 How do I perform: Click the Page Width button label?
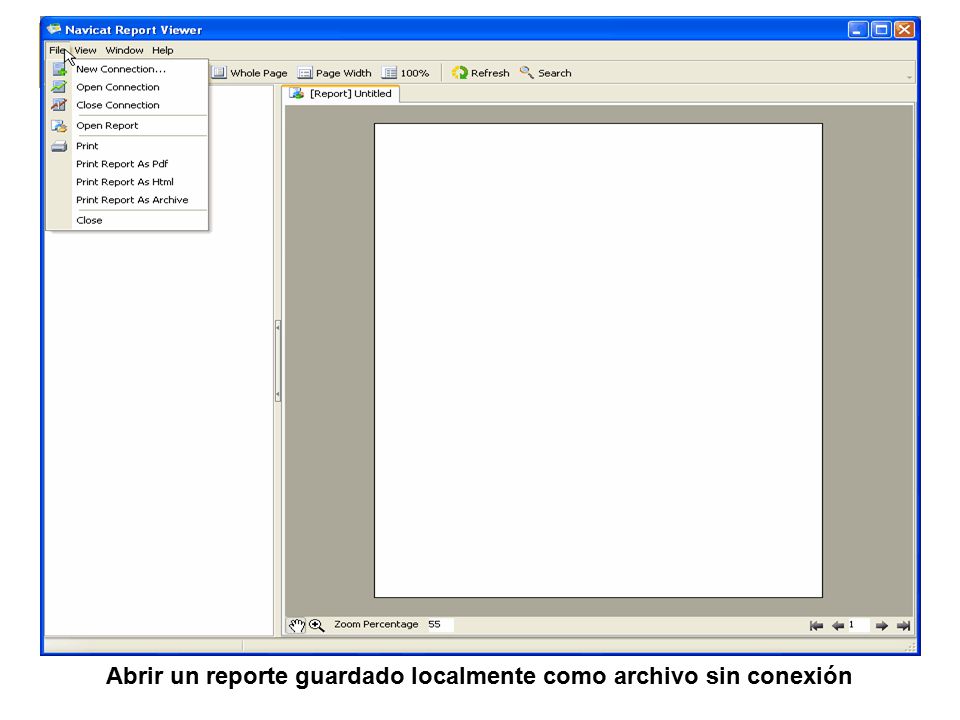[x=343, y=73]
